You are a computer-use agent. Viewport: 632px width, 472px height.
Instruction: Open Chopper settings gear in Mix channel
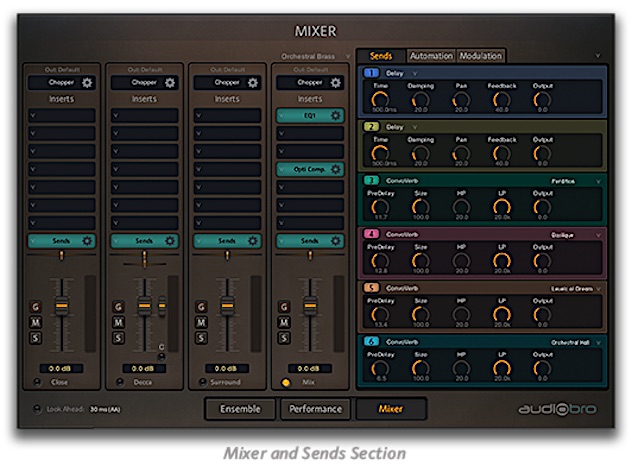click(x=335, y=83)
